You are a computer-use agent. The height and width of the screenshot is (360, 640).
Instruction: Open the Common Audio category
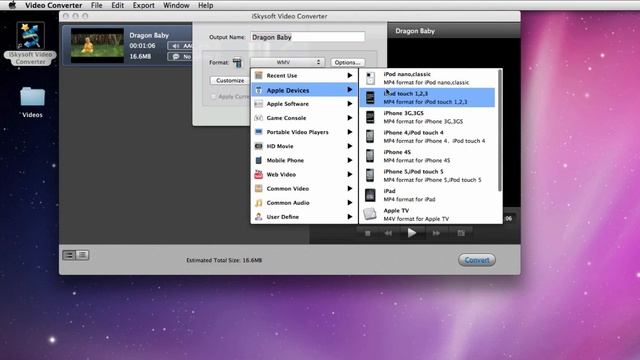point(304,203)
